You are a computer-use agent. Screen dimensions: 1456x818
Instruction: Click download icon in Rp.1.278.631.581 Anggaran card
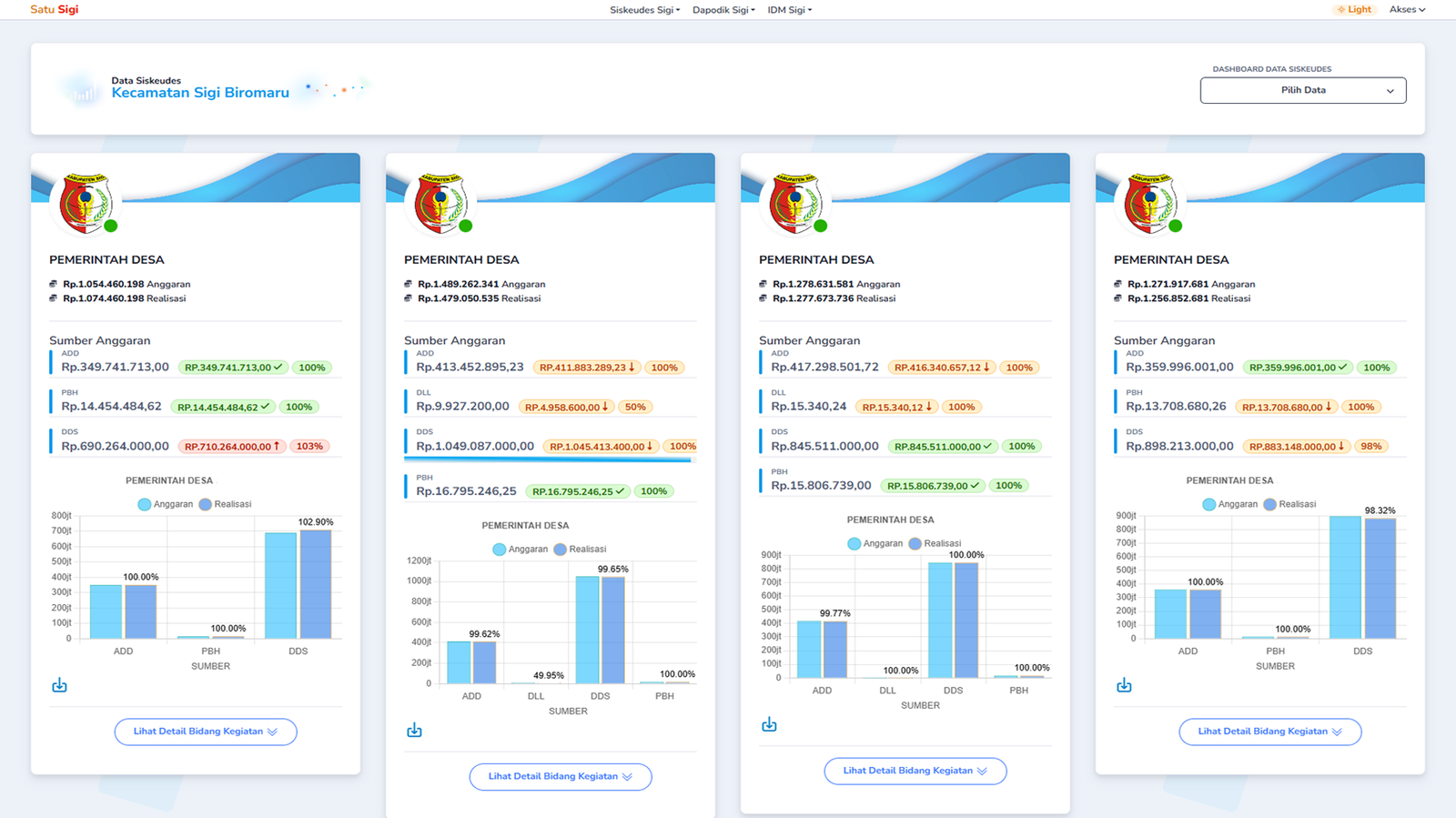(x=769, y=724)
